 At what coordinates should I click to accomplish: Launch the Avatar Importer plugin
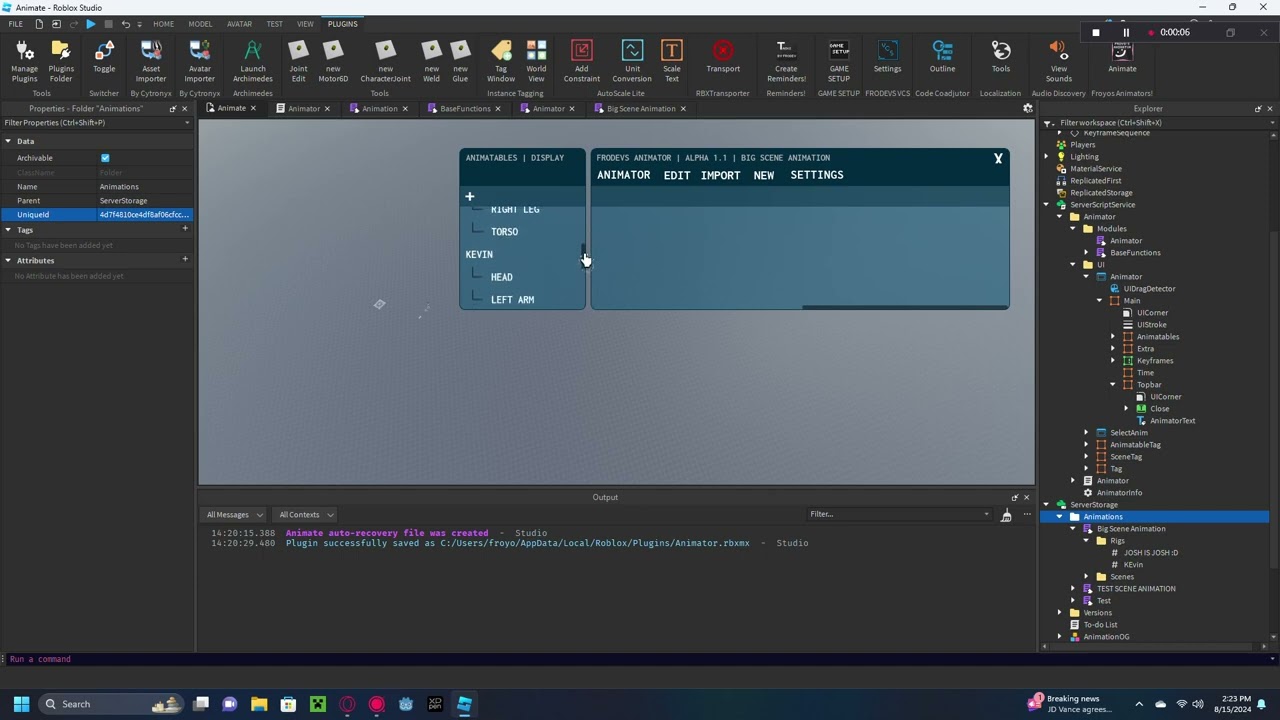pyautogui.click(x=199, y=62)
